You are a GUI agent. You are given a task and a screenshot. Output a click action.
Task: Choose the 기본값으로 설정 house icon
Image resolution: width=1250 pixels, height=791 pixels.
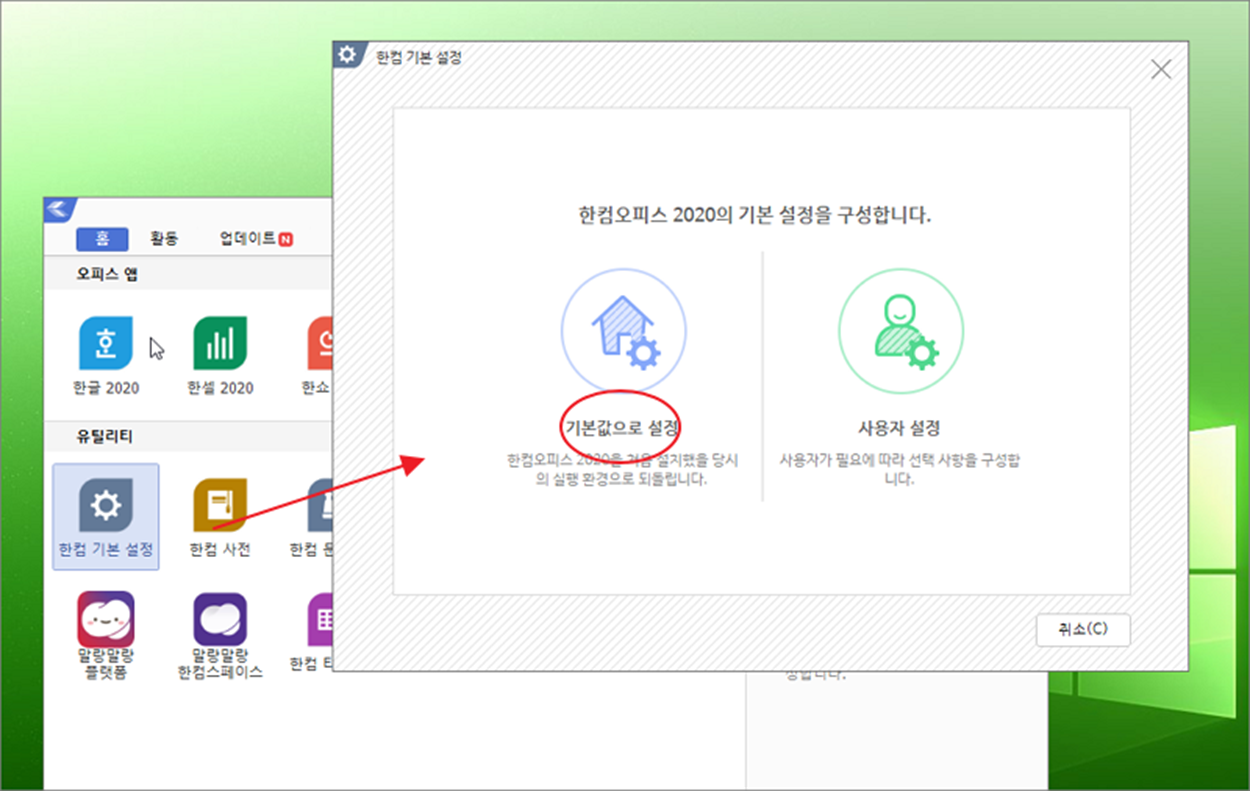point(623,331)
